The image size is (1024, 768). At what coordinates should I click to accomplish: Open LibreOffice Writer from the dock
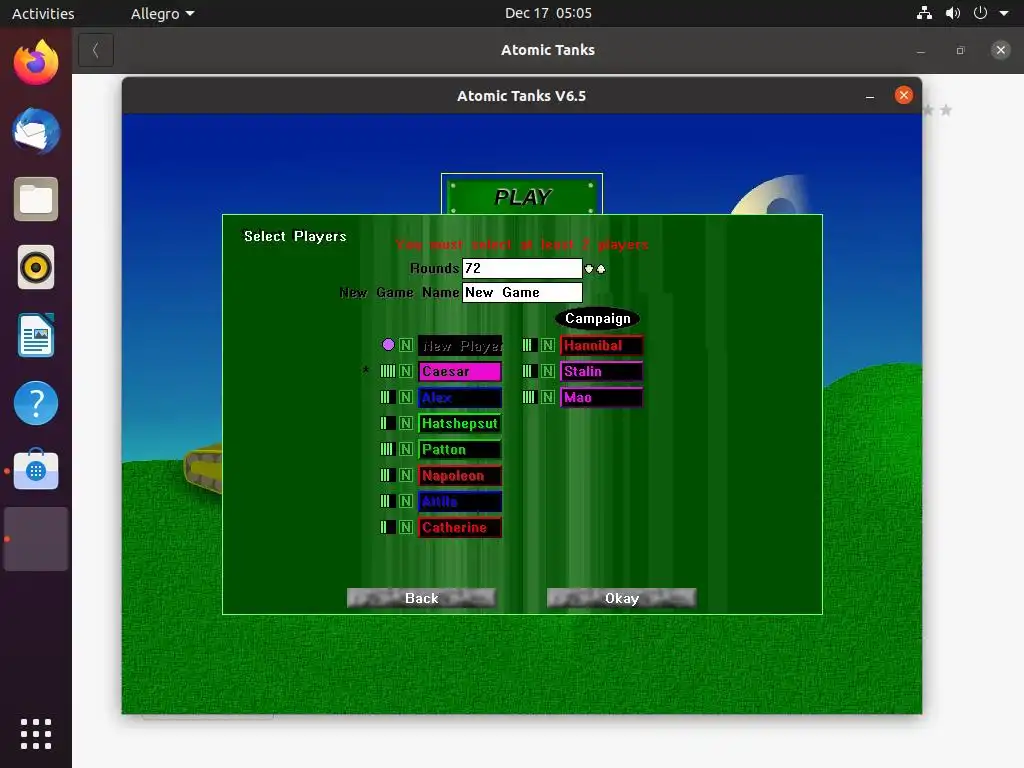point(36,336)
